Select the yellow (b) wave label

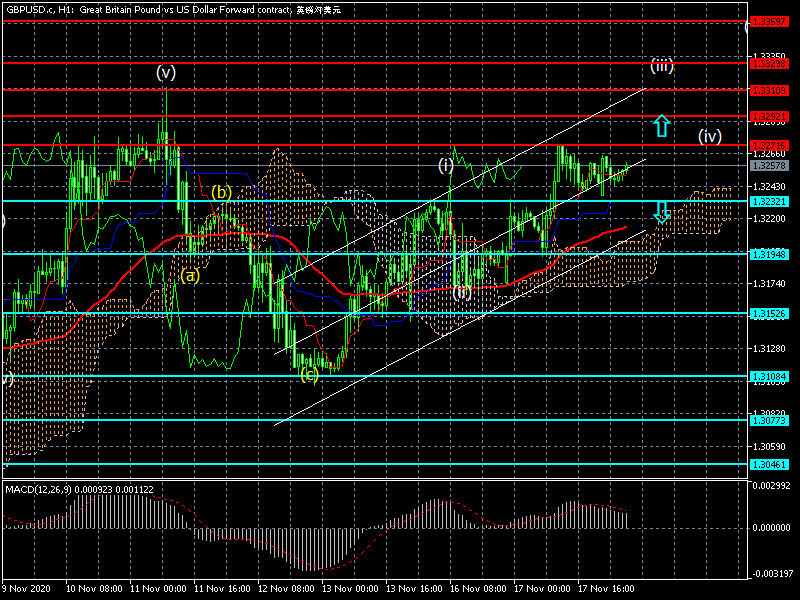pos(221,193)
